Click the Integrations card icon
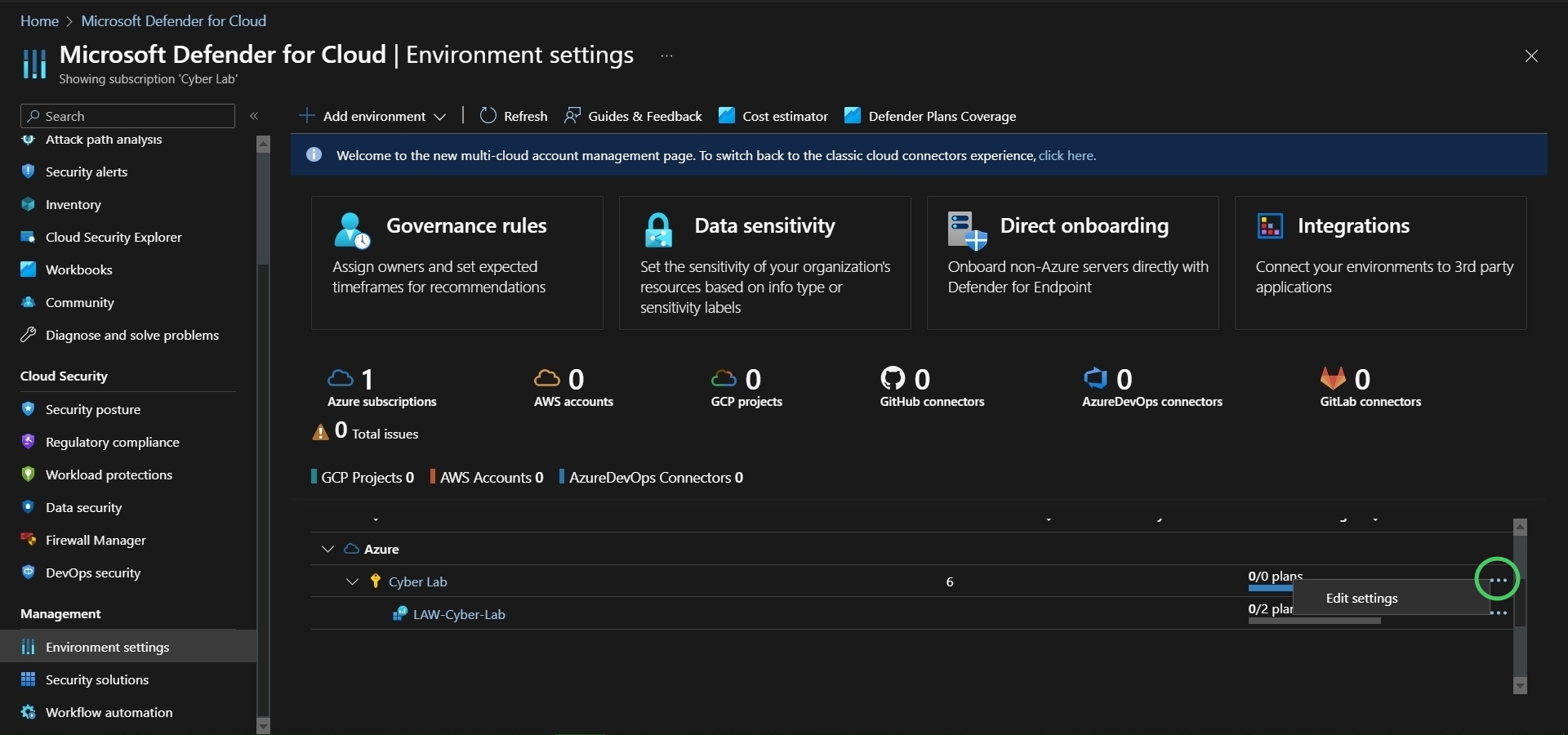Screen dimensions: 1568x735 click(1271, 226)
